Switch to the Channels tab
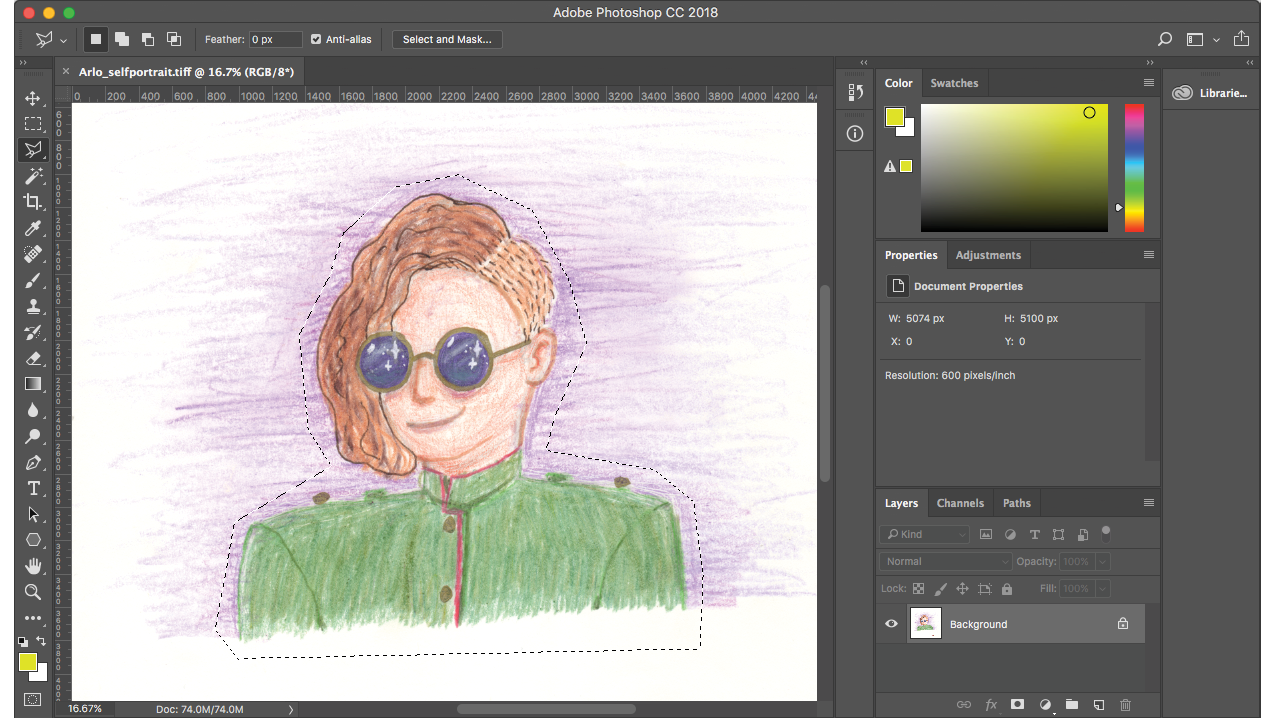Viewport: 1275px width, 718px height. (x=960, y=503)
